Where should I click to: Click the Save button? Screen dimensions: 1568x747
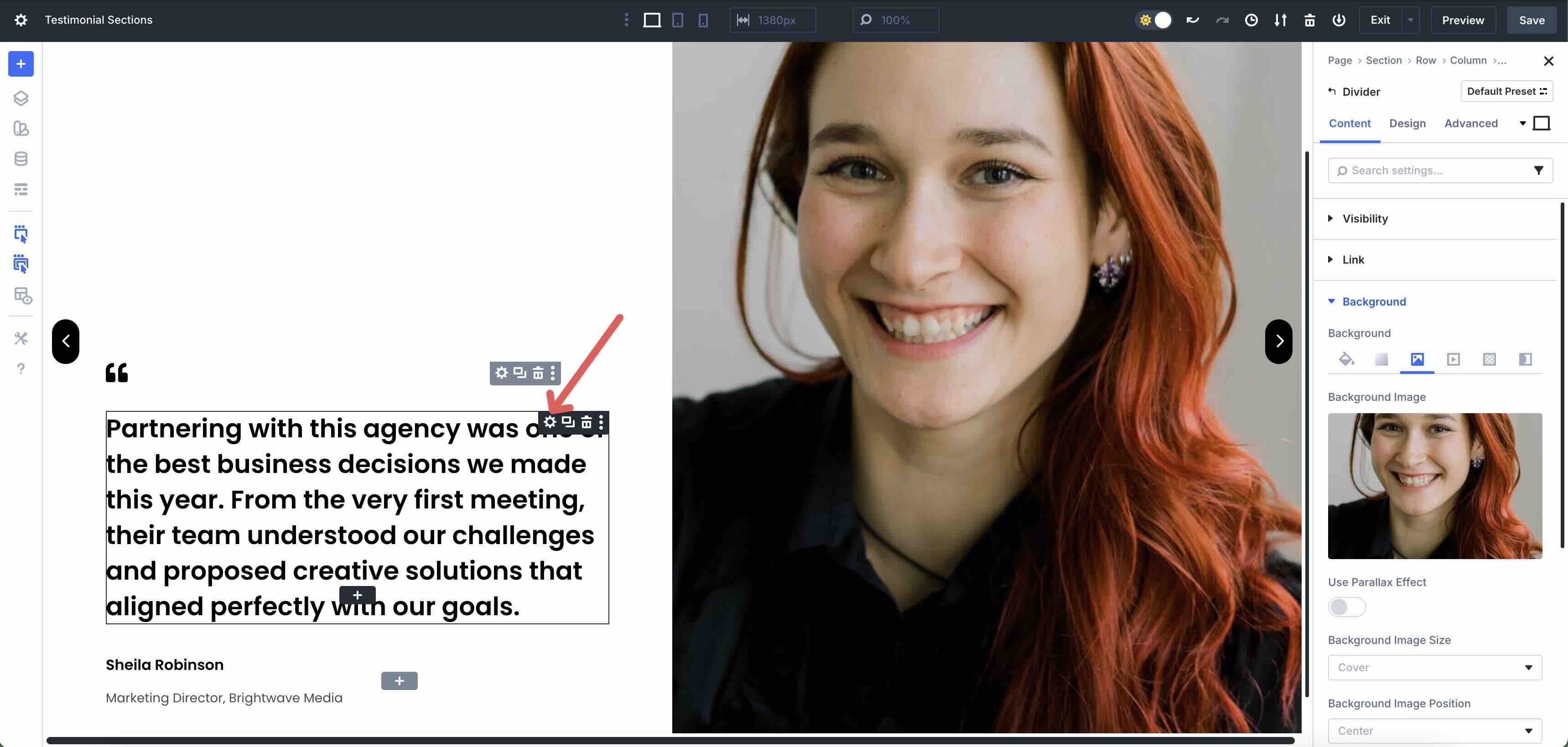click(1532, 20)
